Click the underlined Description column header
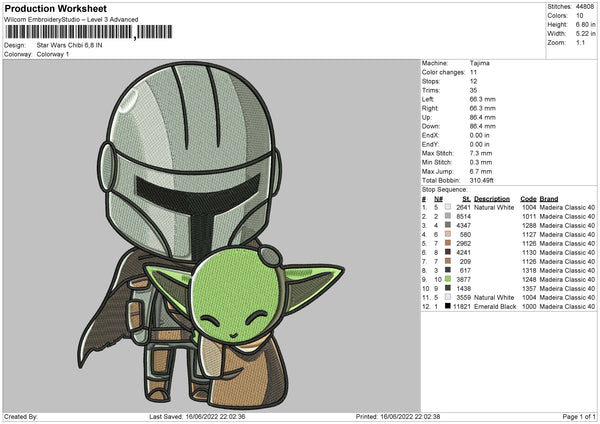Image resolution: width=600 pixels, height=424 pixels. coord(492,199)
